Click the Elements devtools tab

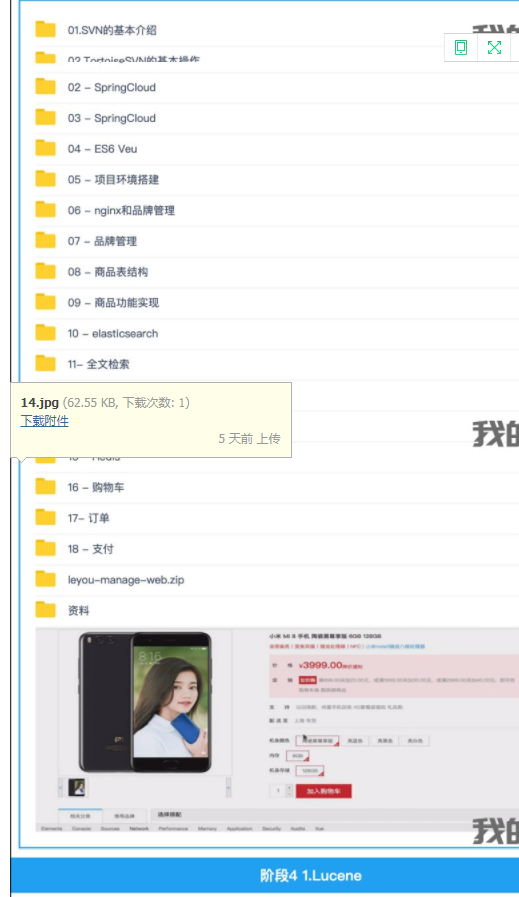click(x=51, y=828)
